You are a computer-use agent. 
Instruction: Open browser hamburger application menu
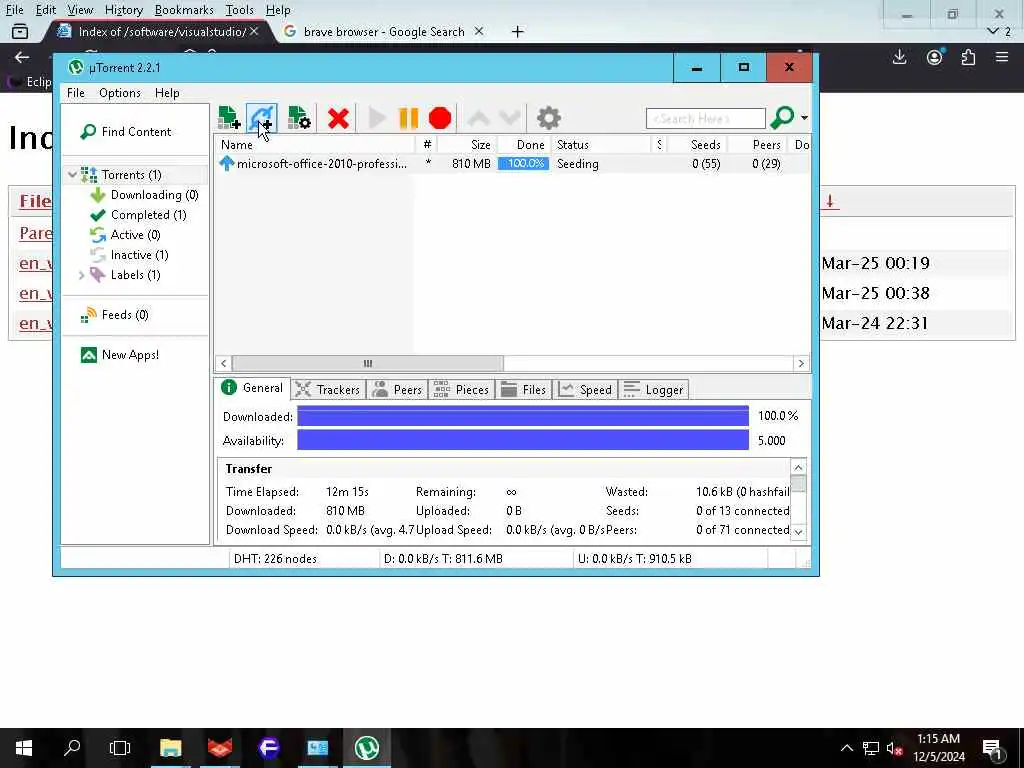[x=1002, y=57]
